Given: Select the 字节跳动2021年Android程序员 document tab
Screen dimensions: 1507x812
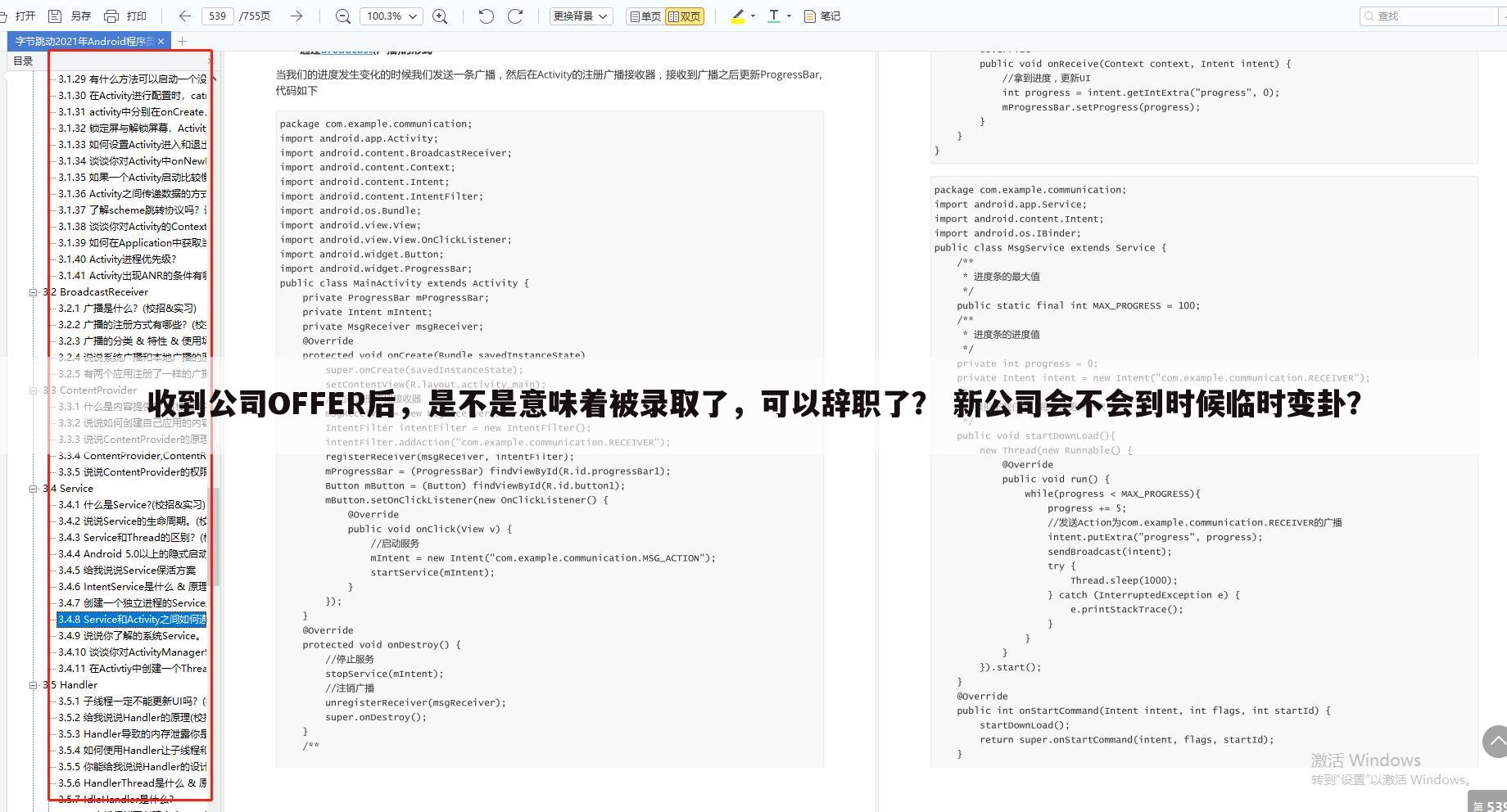Looking at the screenshot, I should tap(84, 41).
